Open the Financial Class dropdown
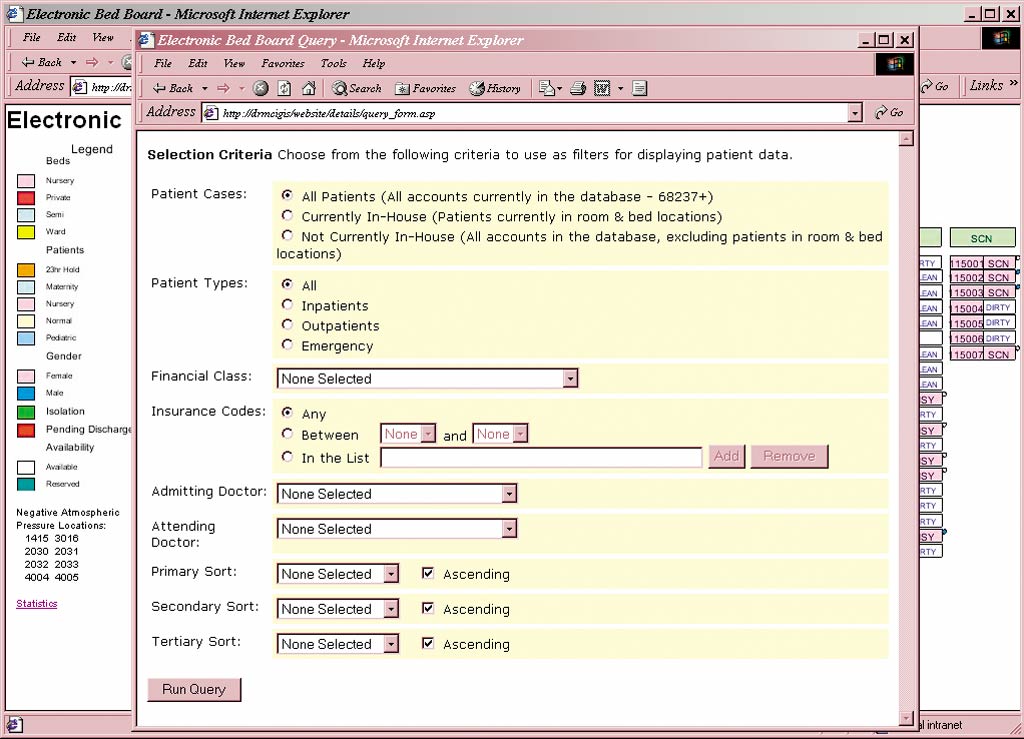Screen dimensions: 1024x739 (428, 378)
